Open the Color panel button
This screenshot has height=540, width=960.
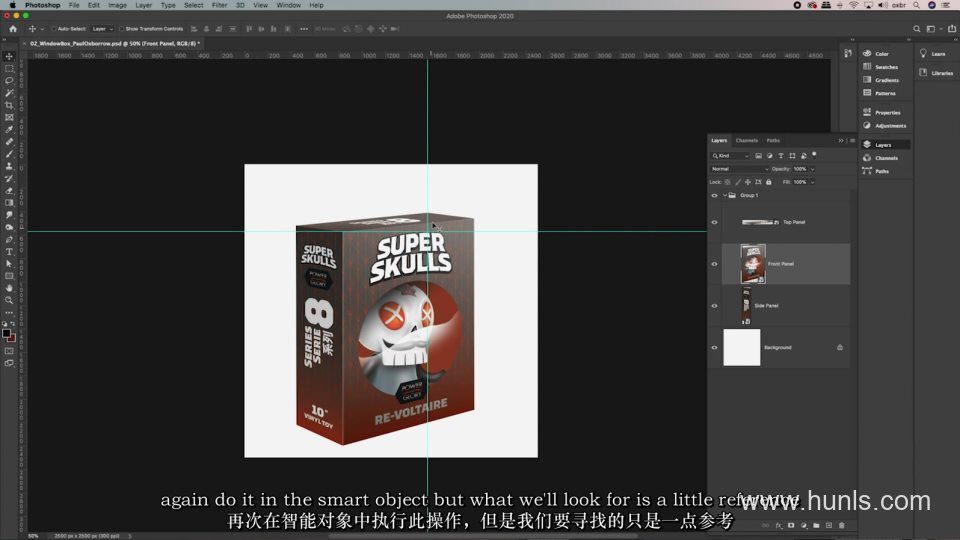tap(882, 54)
